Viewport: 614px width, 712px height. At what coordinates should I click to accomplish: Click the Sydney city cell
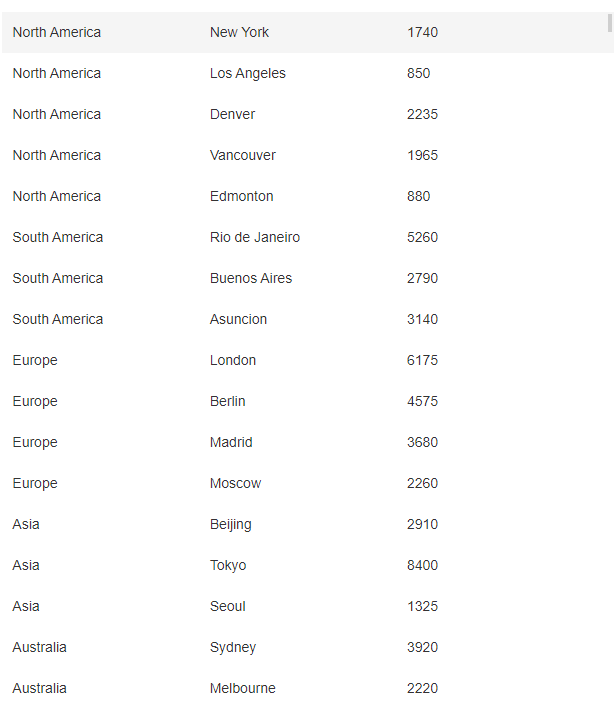click(232, 647)
